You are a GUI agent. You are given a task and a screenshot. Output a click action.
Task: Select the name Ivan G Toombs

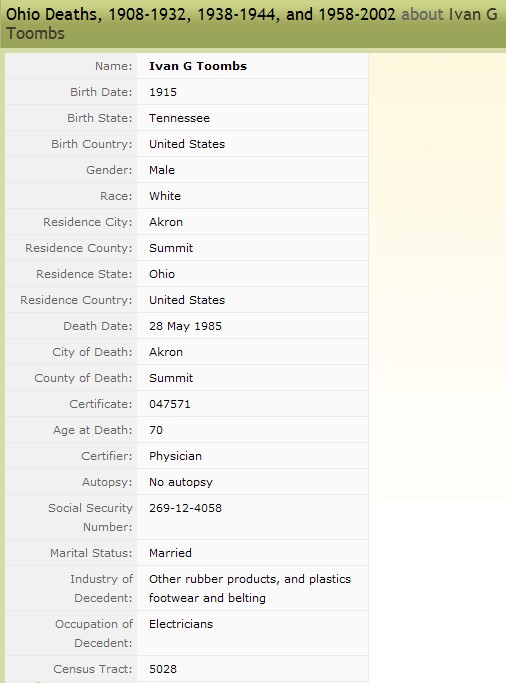[x=198, y=66]
